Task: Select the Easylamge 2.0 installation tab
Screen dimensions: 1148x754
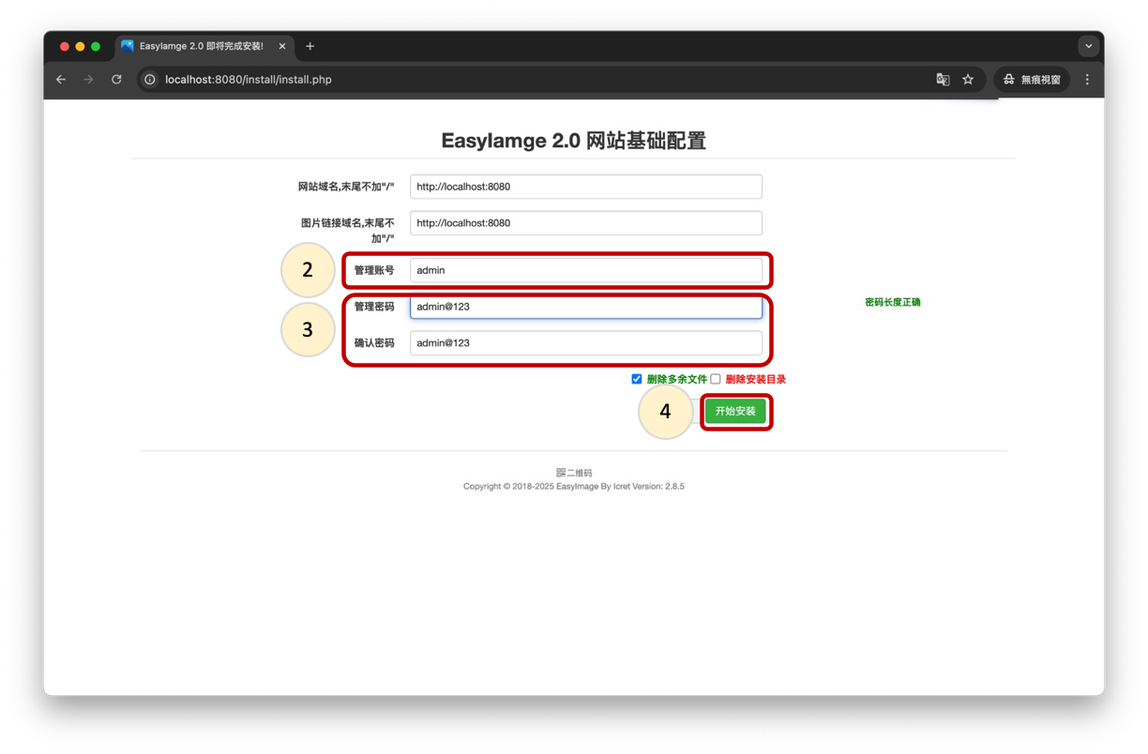Action: coord(196,45)
